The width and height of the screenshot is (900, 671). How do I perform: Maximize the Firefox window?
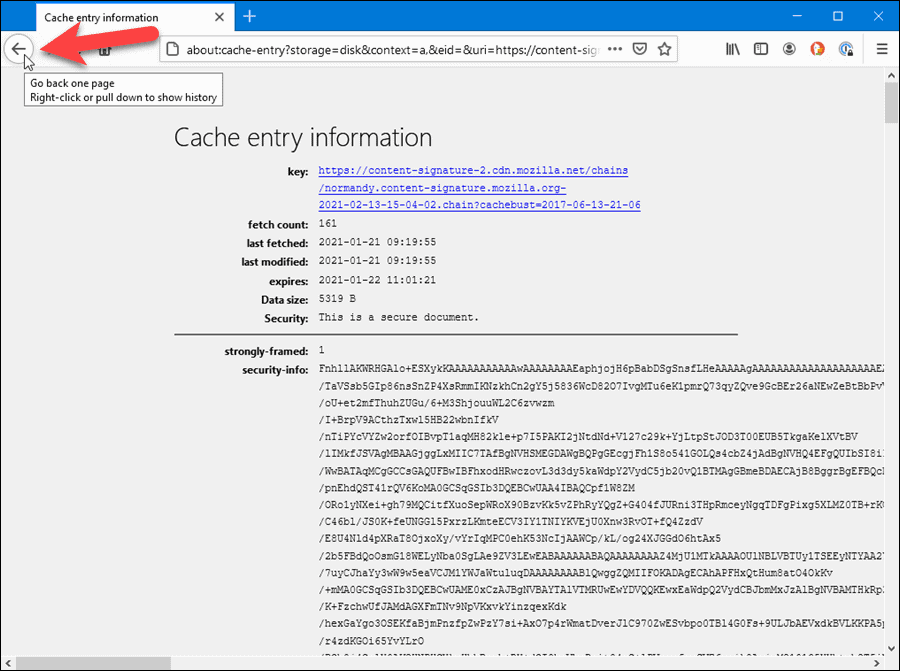click(837, 16)
